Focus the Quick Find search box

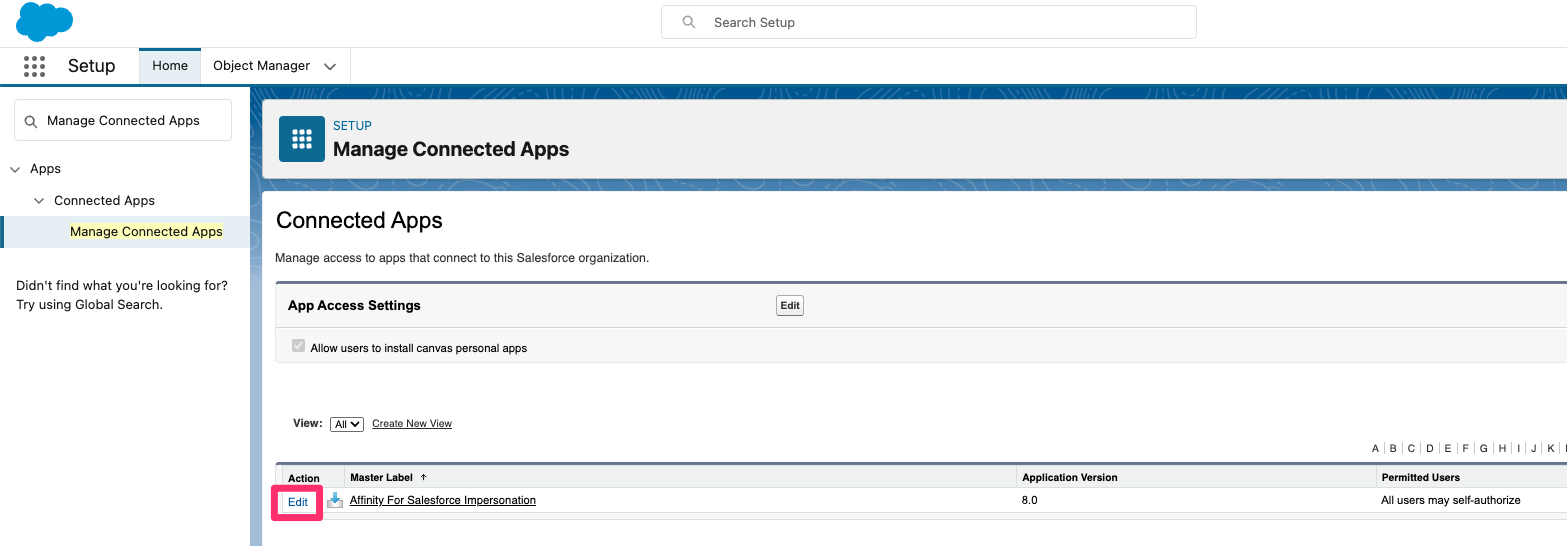tap(123, 120)
